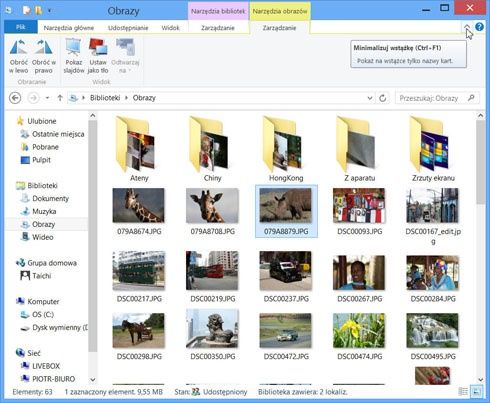Image resolution: width=490 pixels, height=403 pixels.
Task: Switch to large thumbnails view in status bar
Action: [476, 391]
